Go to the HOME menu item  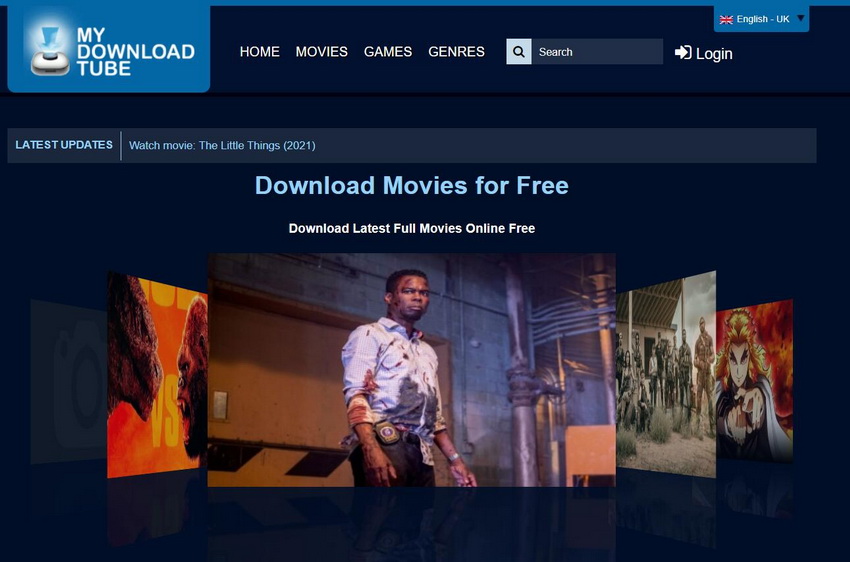click(x=260, y=52)
